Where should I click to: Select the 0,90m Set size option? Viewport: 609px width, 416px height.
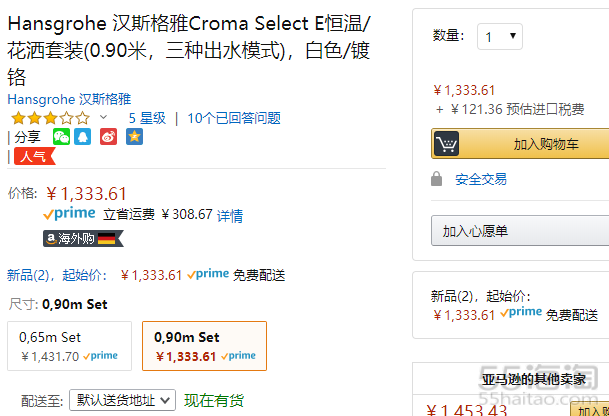[204, 346]
